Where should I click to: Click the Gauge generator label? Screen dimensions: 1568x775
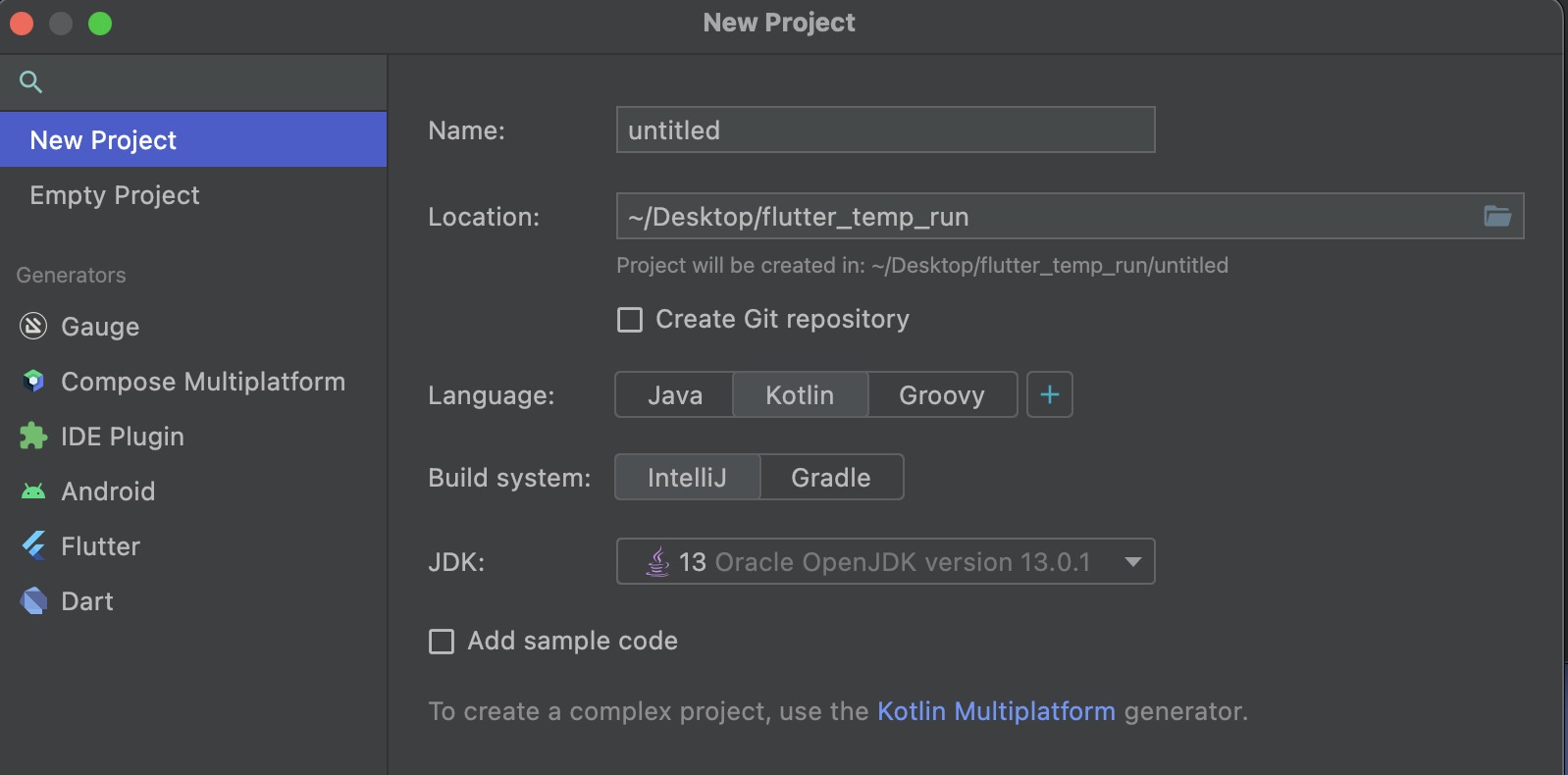coord(100,327)
